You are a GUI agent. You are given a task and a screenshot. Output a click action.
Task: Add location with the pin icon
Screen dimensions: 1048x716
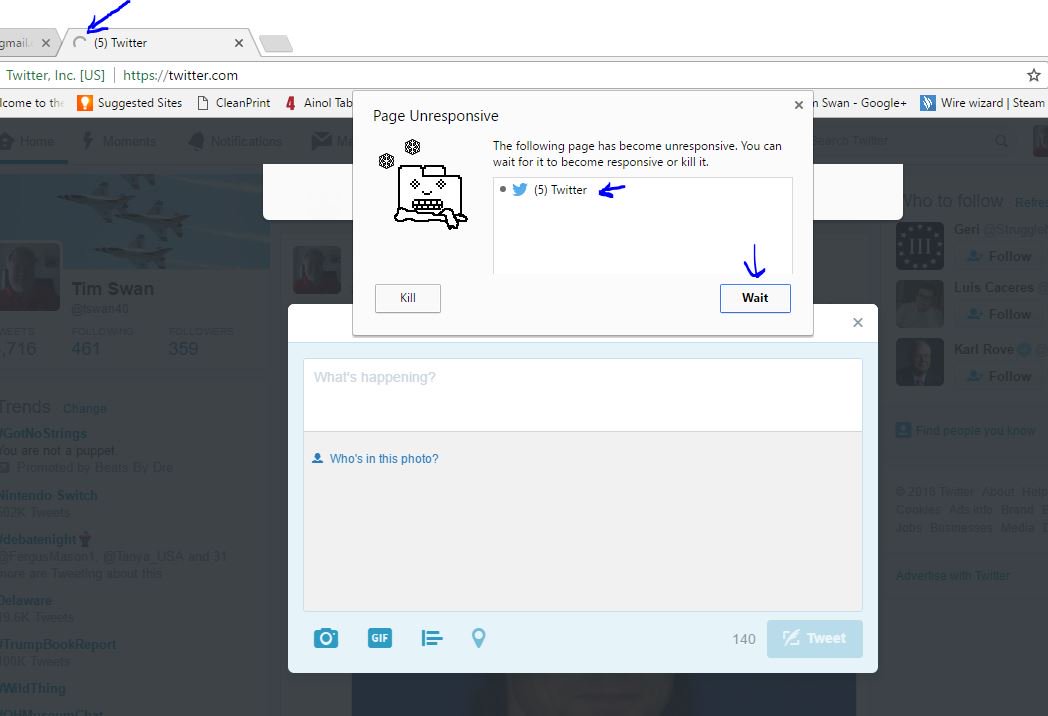pos(479,638)
